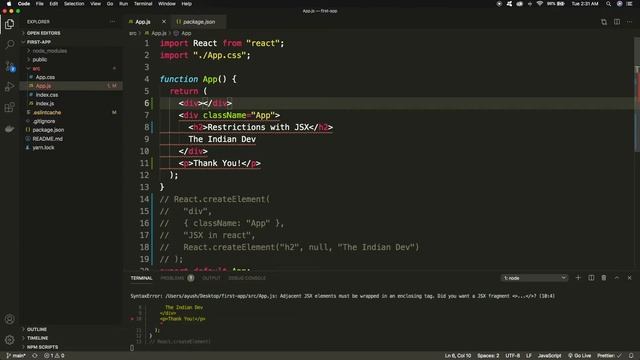Change indentation Spaces: 2
Image resolution: width=640 pixels, height=360 pixels.
click(x=488, y=356)
